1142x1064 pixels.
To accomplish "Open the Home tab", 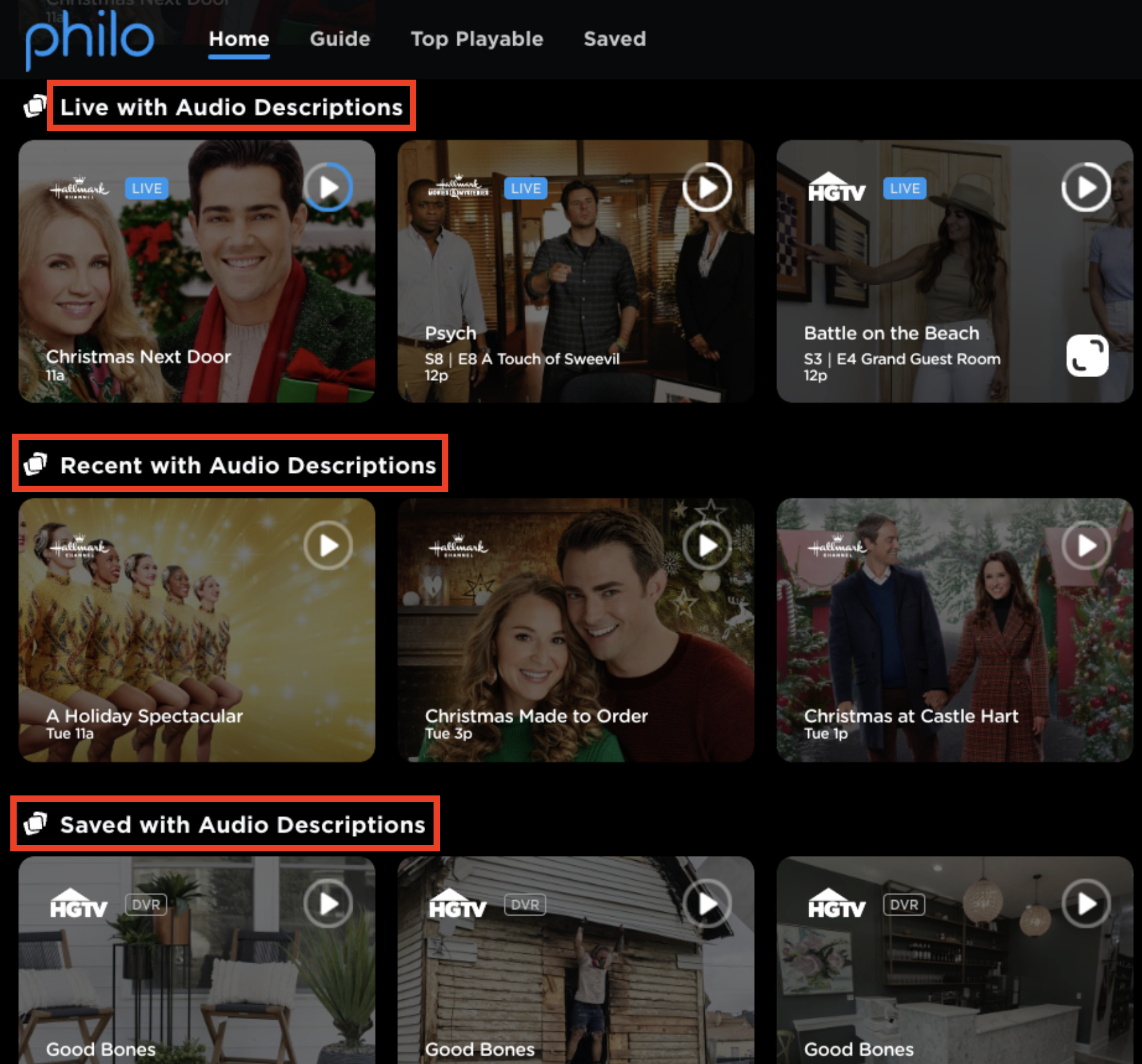I will pos(239,39).
